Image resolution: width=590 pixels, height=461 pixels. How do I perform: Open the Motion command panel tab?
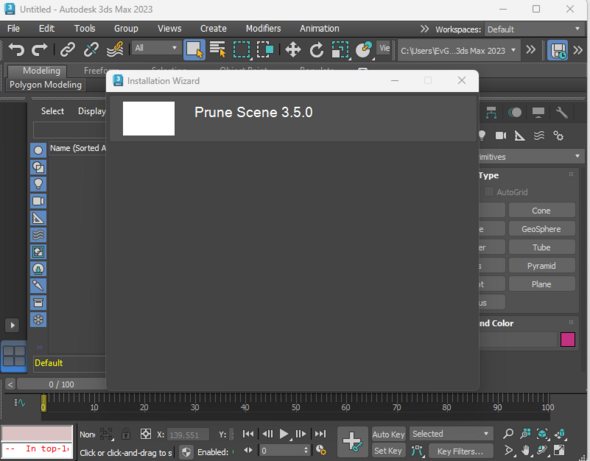515,112
